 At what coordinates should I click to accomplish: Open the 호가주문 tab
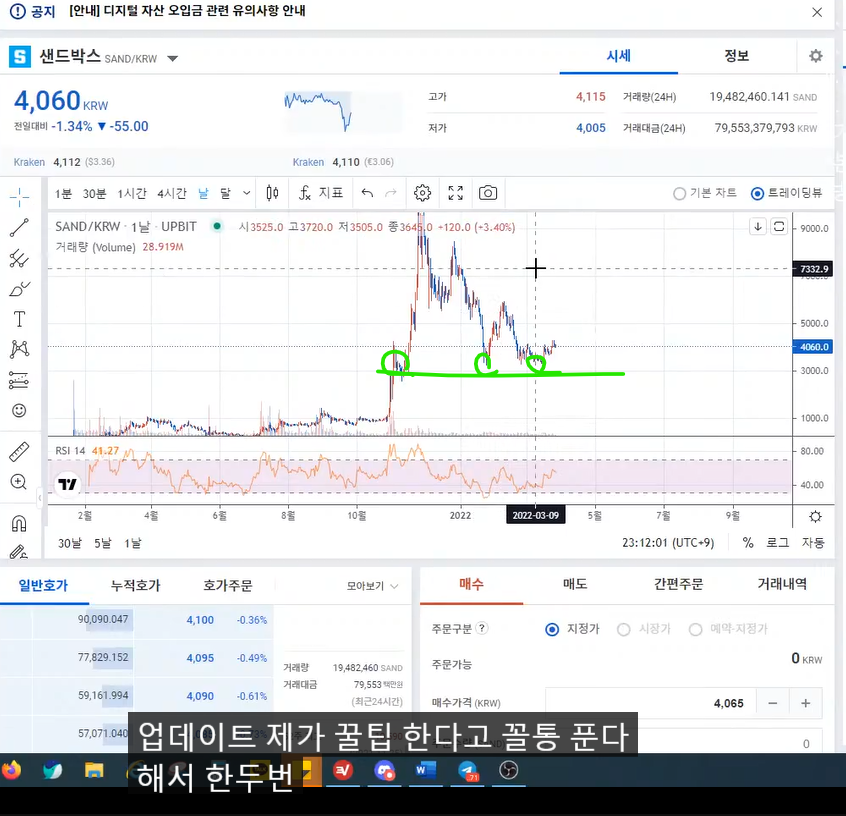(228, 586)
